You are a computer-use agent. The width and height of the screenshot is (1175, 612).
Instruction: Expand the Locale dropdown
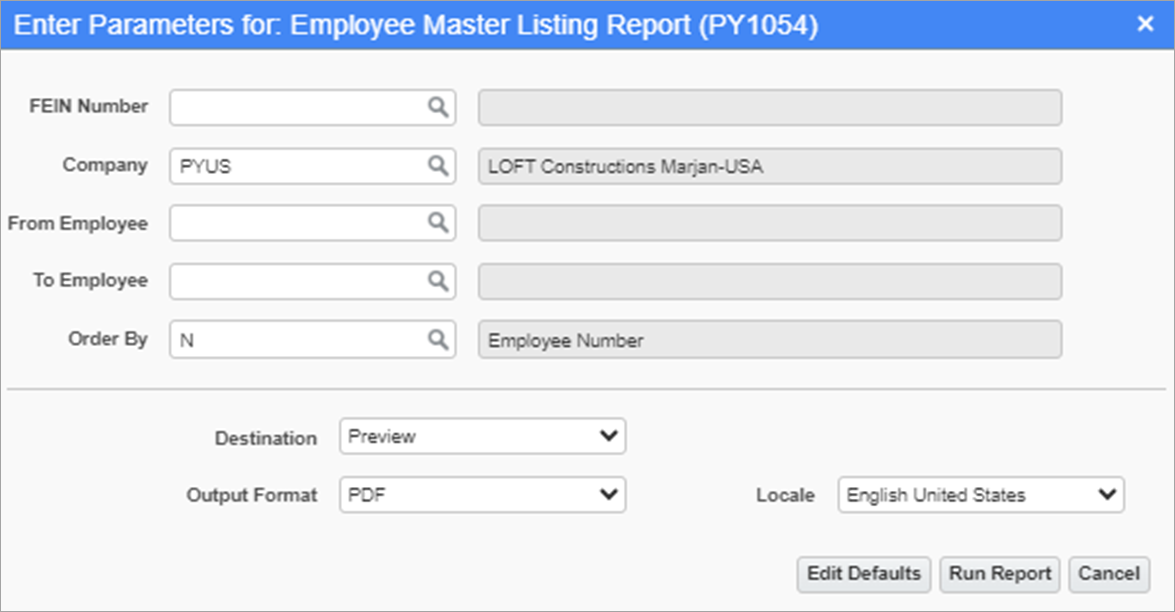click(x=981, y=494)
